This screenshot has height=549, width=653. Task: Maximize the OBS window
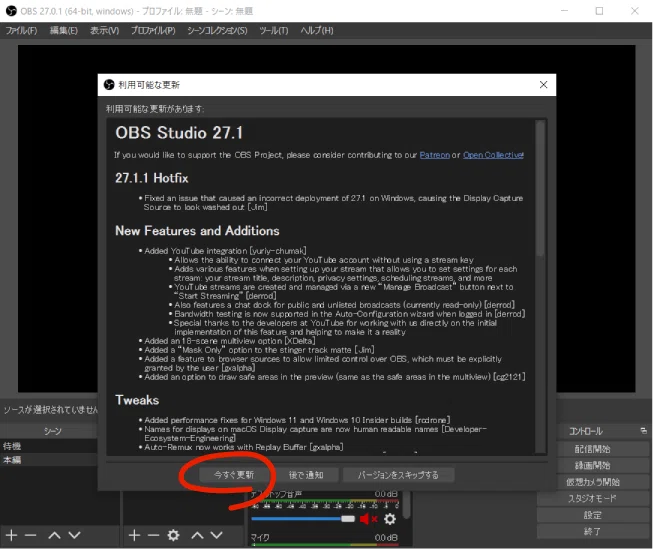pos(599,11)
